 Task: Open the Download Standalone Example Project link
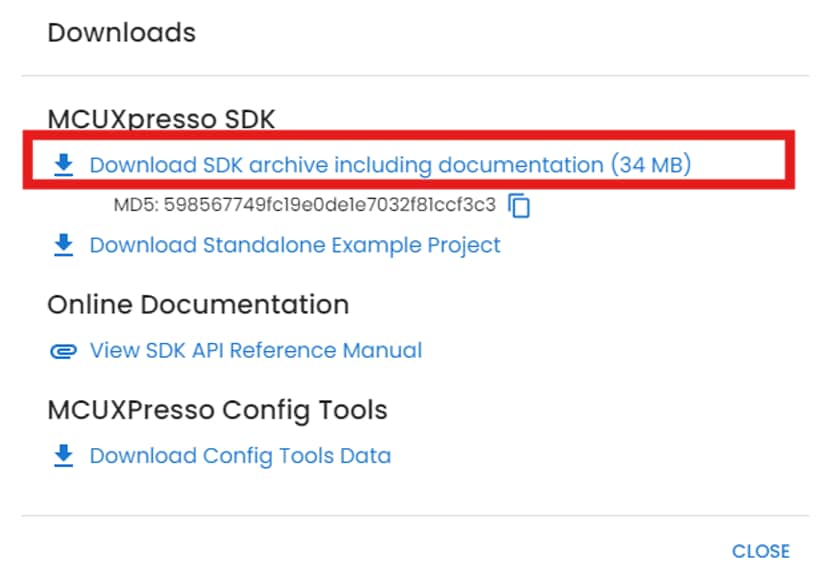tap(295, 245)
